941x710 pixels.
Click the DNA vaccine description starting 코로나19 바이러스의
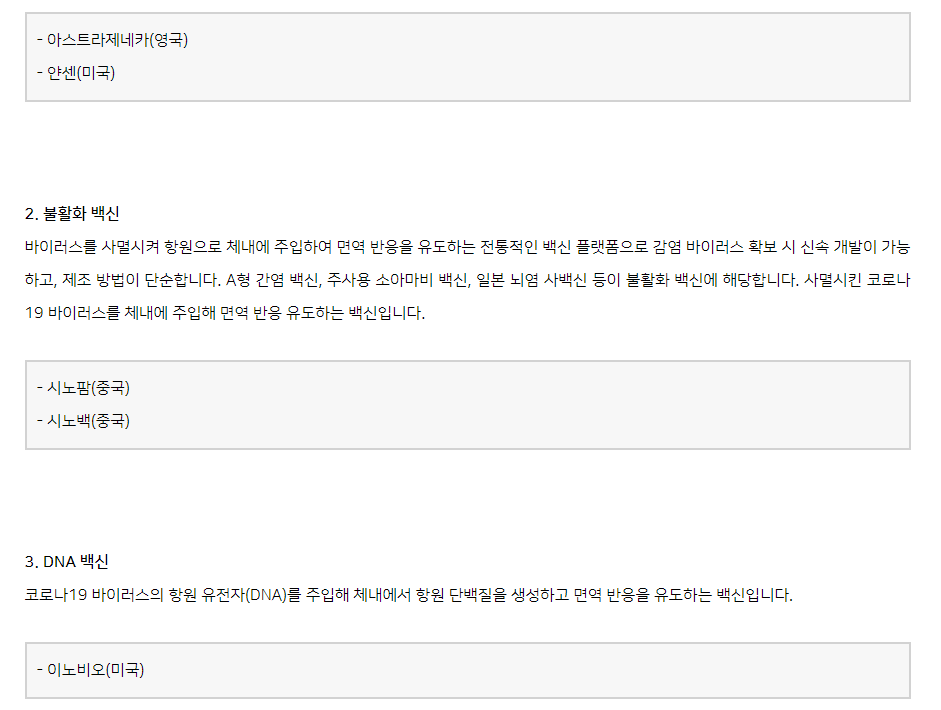(409, 595)
